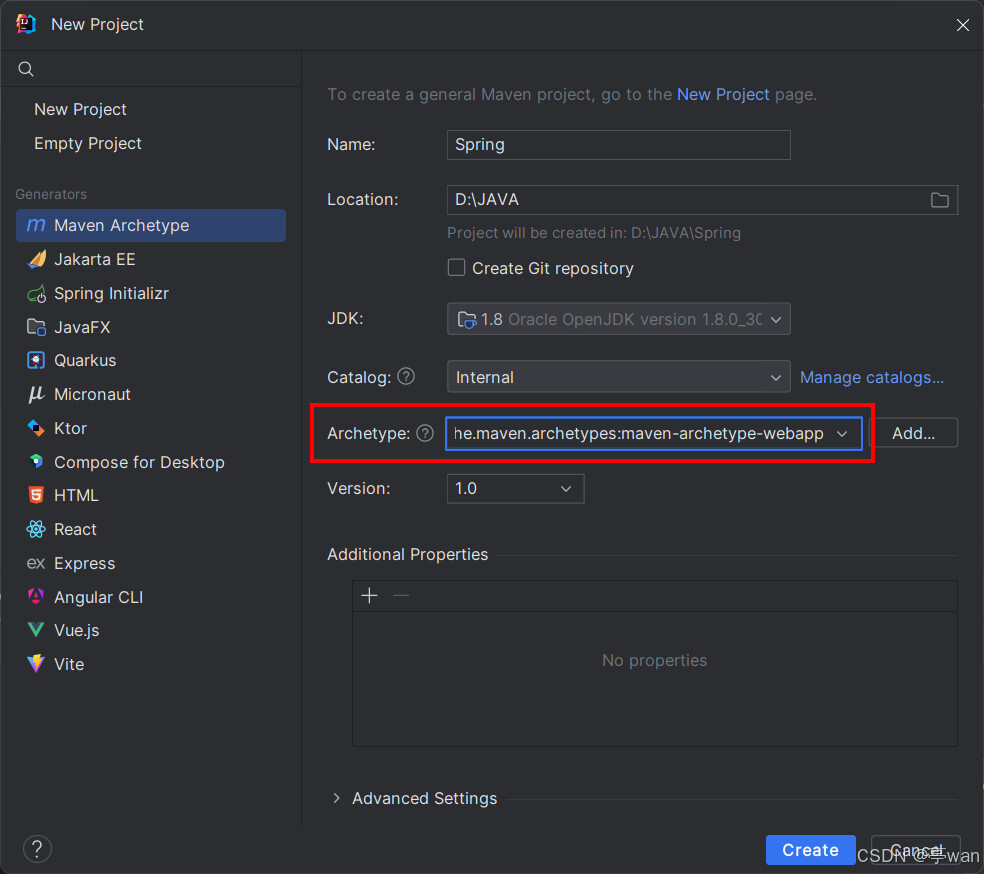The width and height of the screenshot is (984, 874).
Task: Select New Project in left list
Action: [80, 109]
